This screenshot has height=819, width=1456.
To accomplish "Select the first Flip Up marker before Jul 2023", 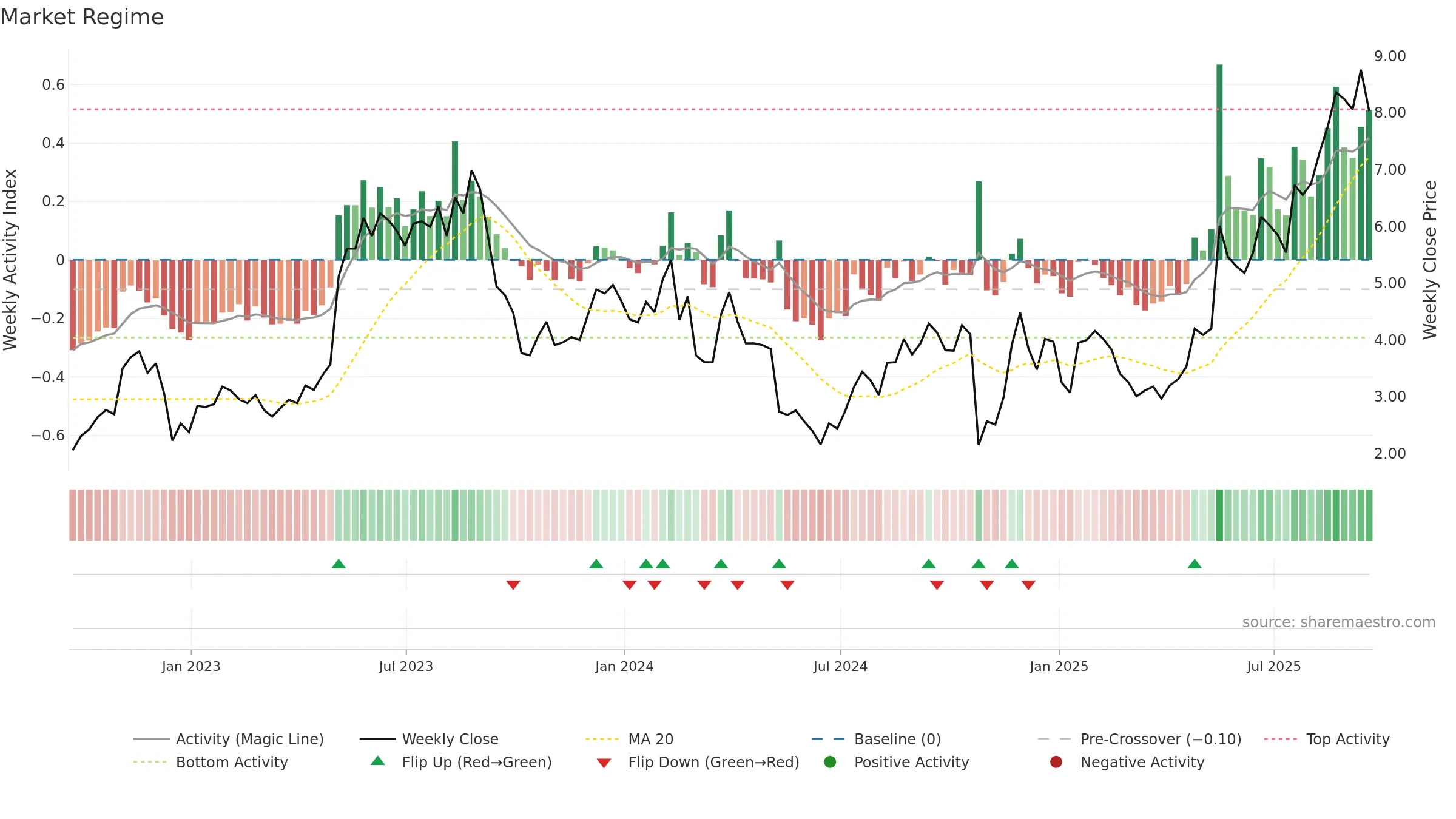I will point(339,564).
